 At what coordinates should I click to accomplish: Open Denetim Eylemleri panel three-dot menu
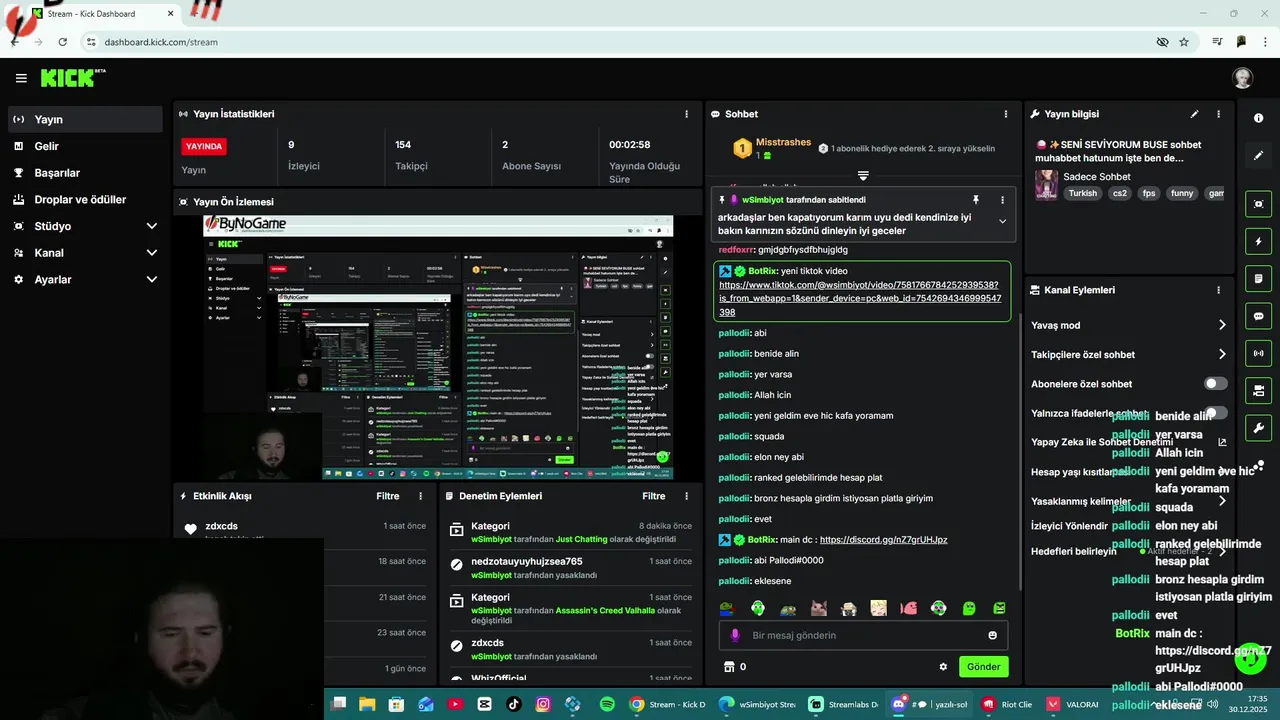tap(686, 496)
